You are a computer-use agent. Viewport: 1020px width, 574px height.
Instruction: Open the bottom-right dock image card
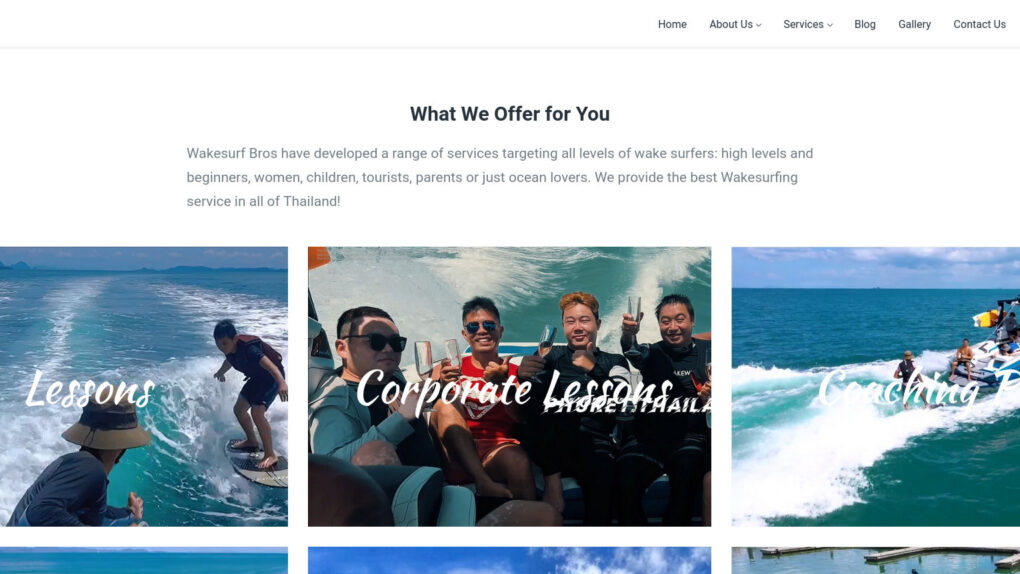876,560
